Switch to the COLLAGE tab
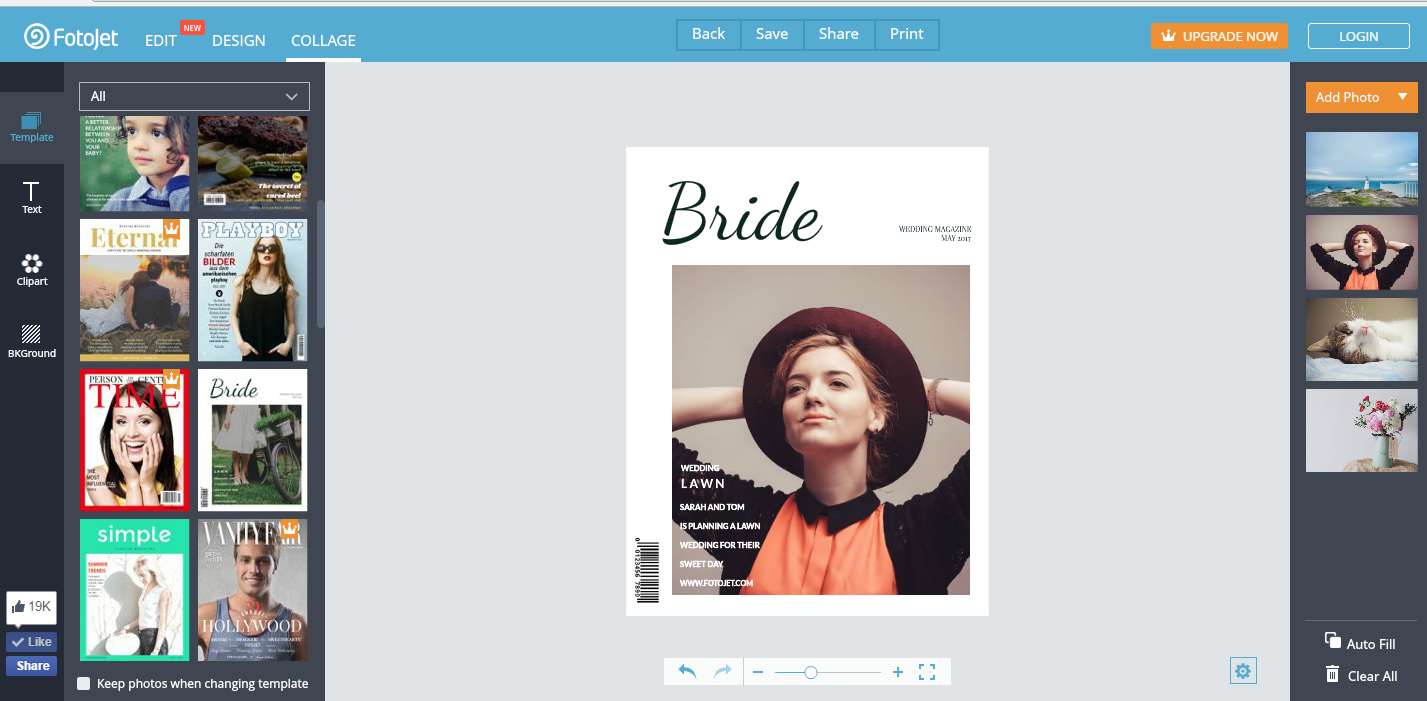 point(323,40)
